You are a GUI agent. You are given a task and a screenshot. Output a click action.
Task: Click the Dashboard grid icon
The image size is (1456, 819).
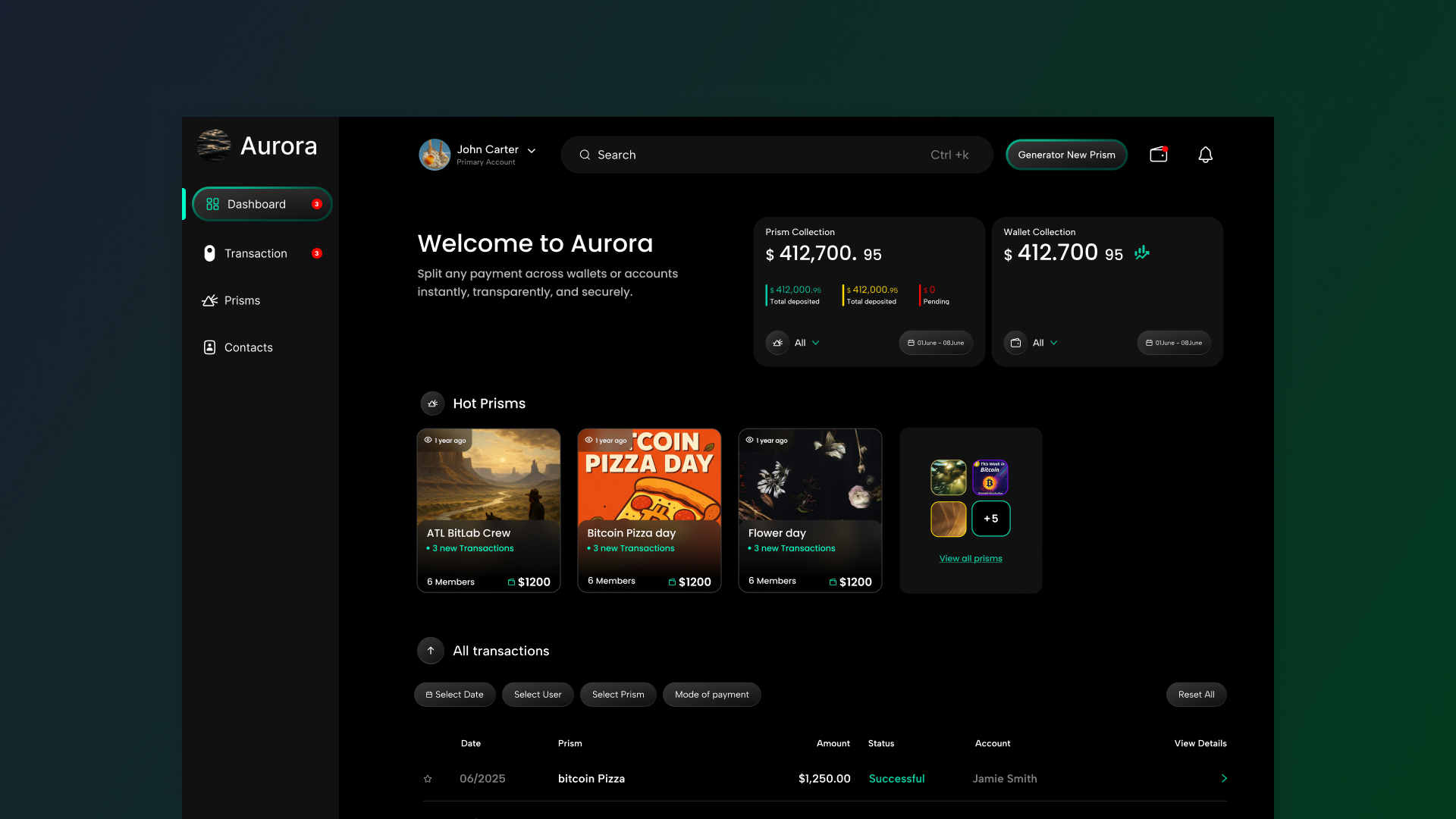coord(212,204)
